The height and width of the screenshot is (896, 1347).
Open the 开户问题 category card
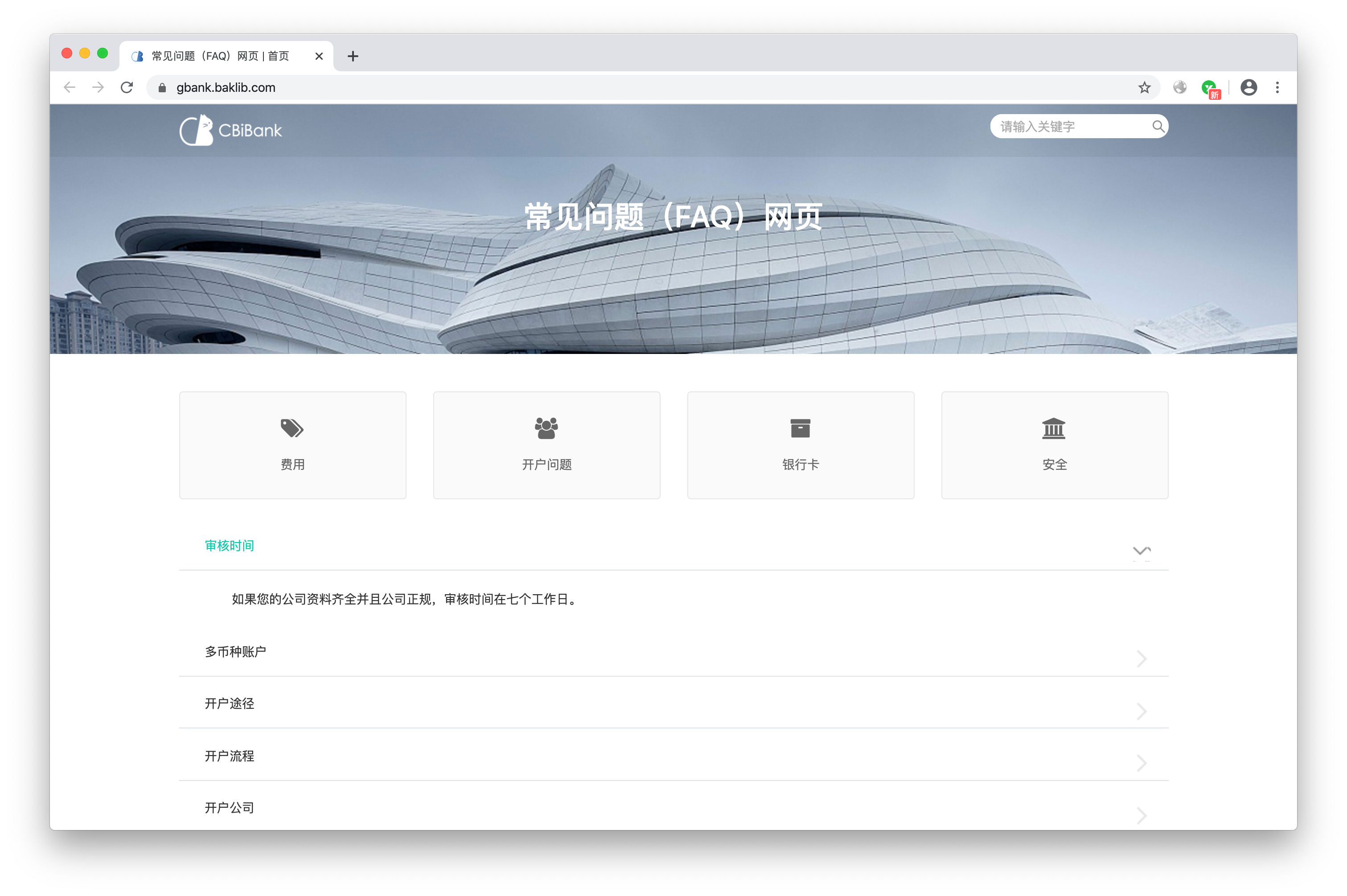[x=546, y=445]
